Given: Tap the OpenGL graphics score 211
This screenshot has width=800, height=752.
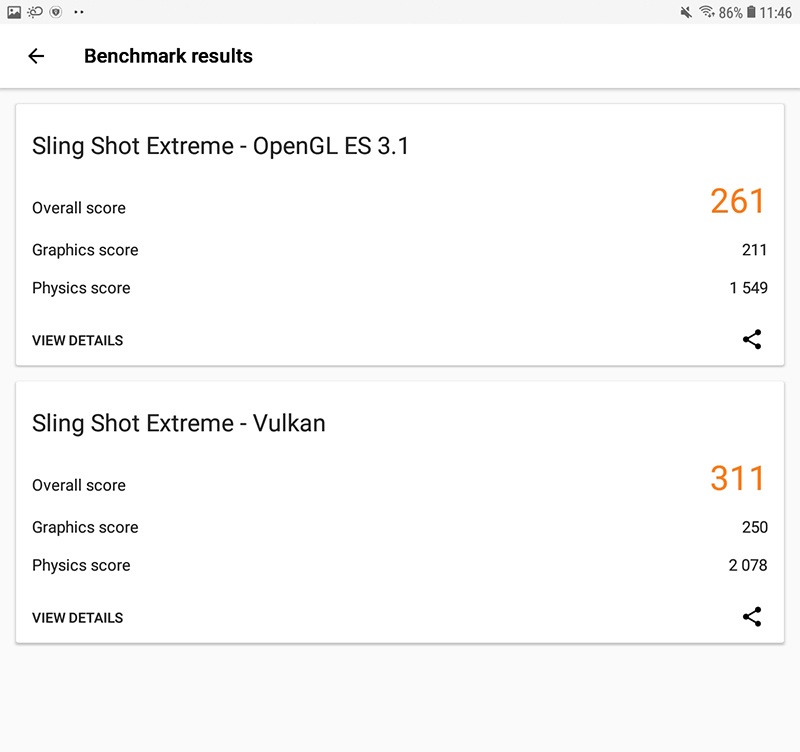Looking at the screenshot, I should [x=754, y=250].
